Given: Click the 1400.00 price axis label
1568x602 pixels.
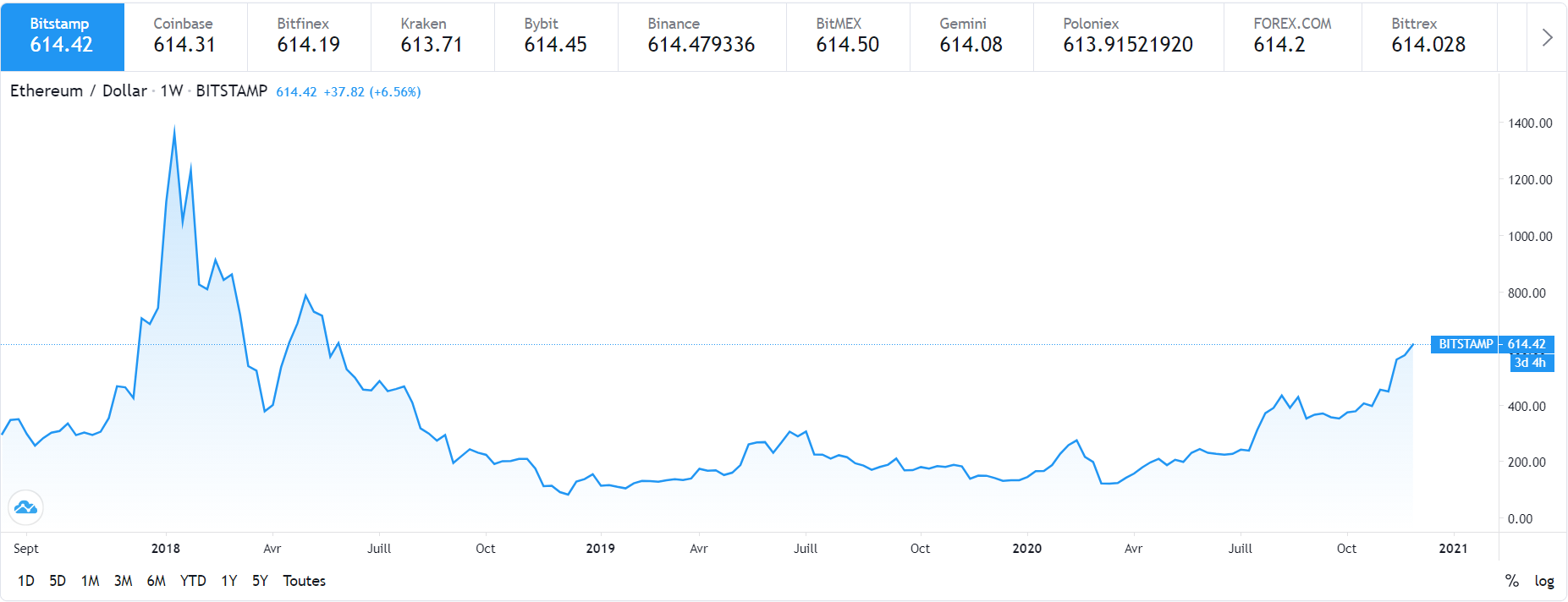Looking at the screenshot, I should tap(1530, 123).
